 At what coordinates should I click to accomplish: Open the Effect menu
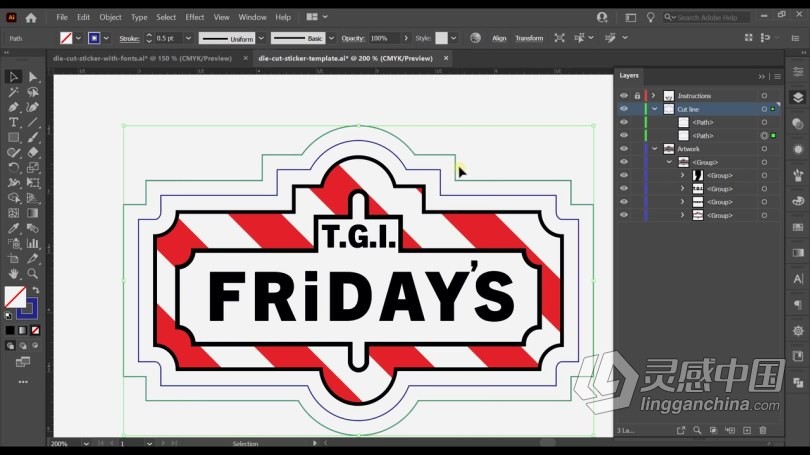click(x=195, y=17)
